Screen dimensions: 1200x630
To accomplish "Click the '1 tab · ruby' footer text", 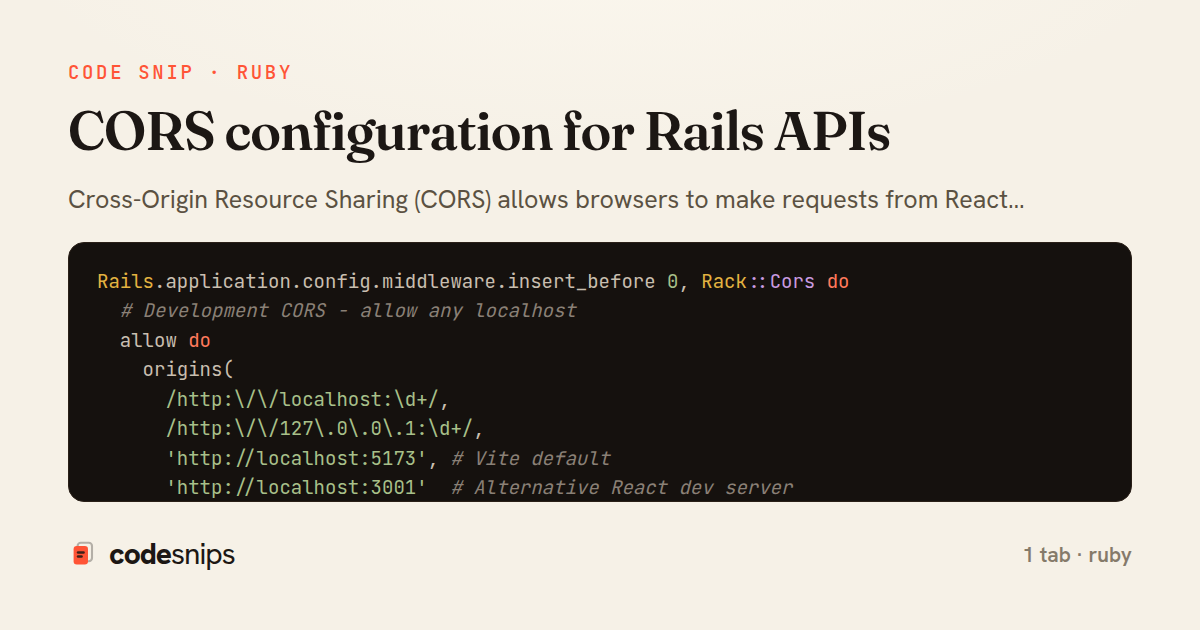I will (1077, 555).
